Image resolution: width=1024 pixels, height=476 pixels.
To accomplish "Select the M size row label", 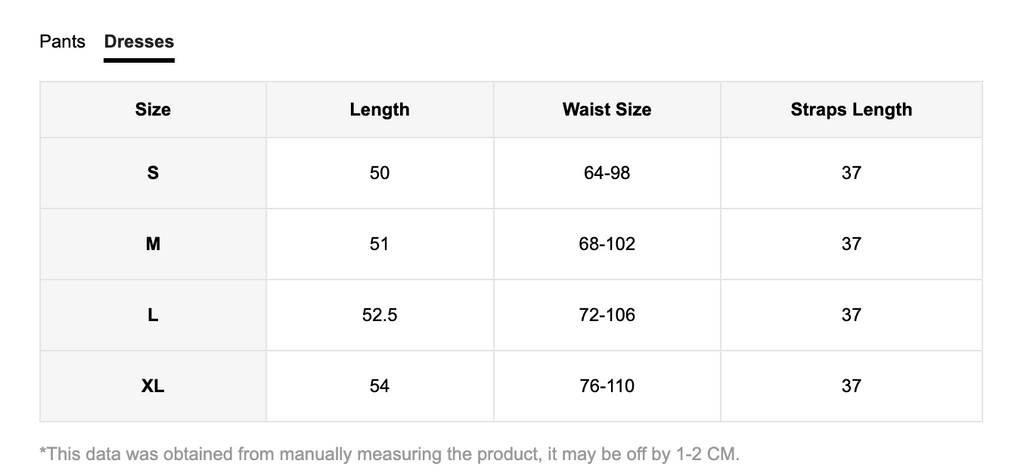I will click(x=153, y=244).
